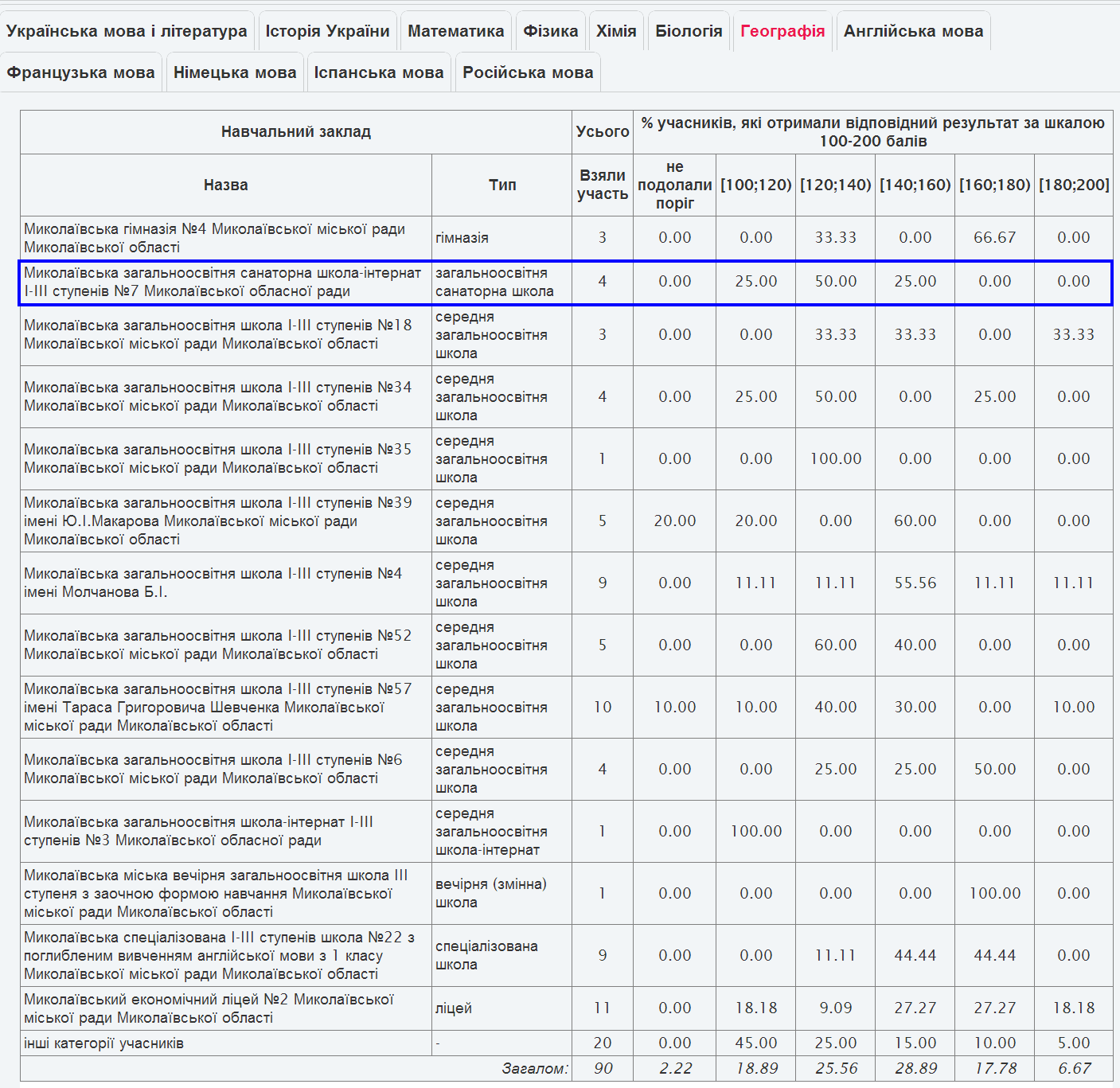Click the Назва column header
This screenshot has width=1120, height=1088.
click(x=226, y=185)
